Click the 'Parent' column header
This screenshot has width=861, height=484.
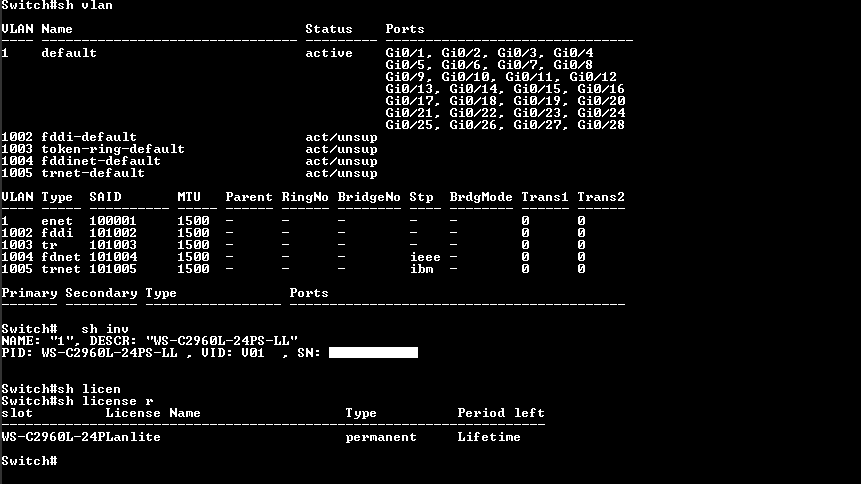249,197
